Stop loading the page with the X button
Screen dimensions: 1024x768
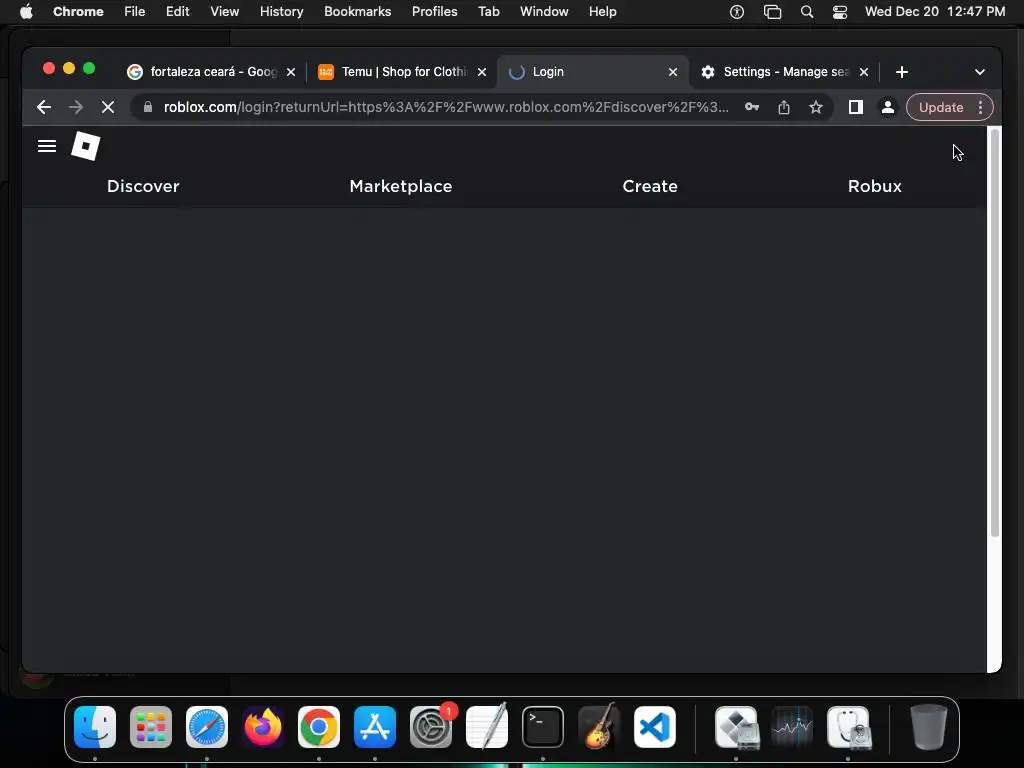108,107
